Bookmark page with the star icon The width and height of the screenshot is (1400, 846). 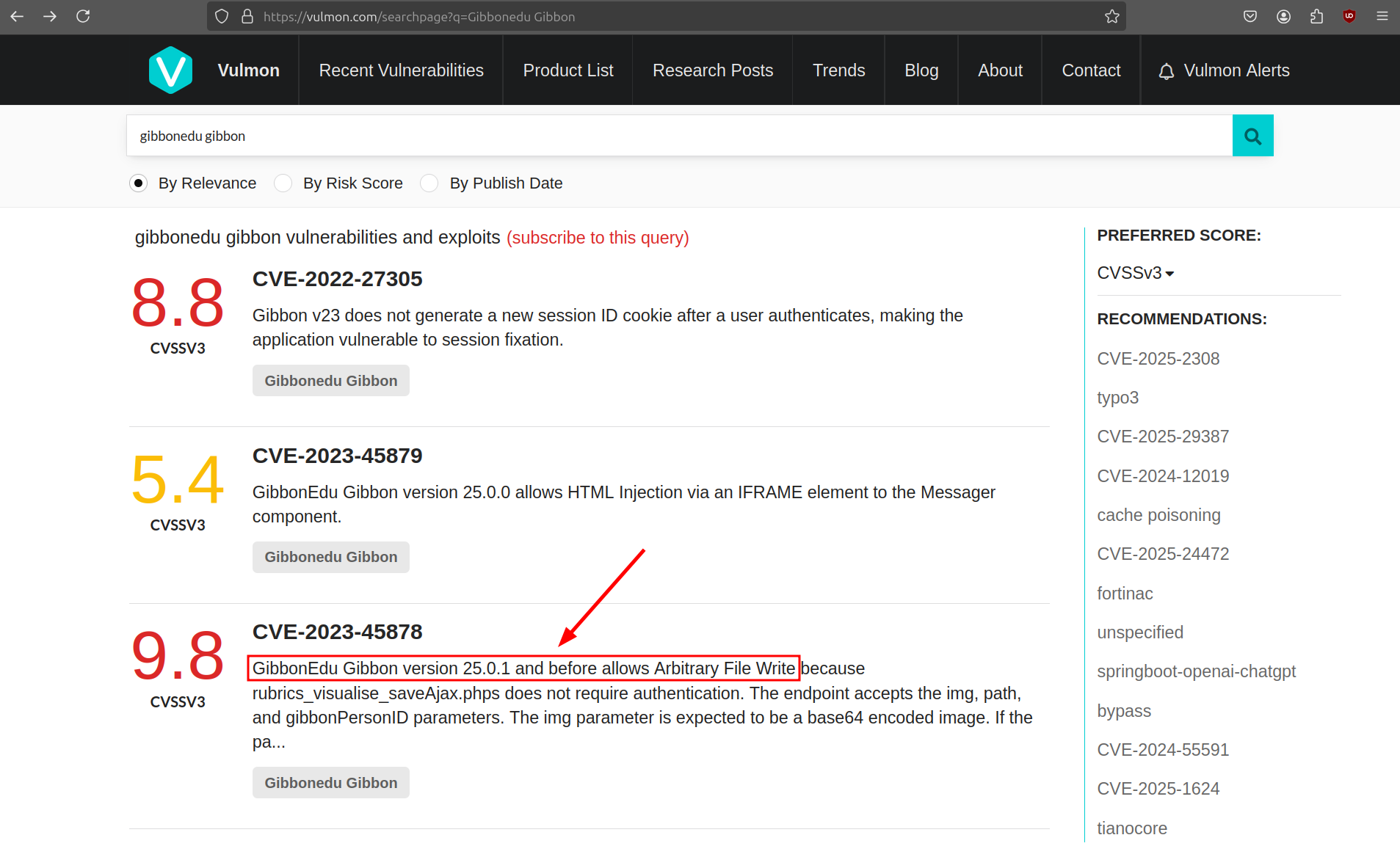click(1111, 16)
